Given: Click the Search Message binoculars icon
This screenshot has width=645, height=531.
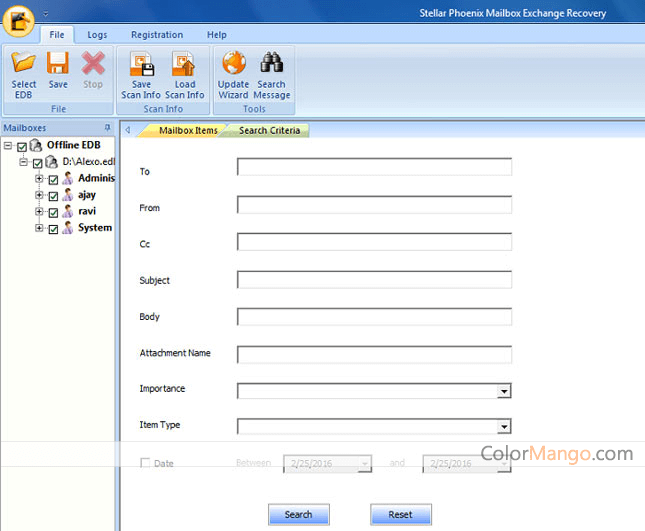Looking at the screenshot, I should click(x=271, y=63).
